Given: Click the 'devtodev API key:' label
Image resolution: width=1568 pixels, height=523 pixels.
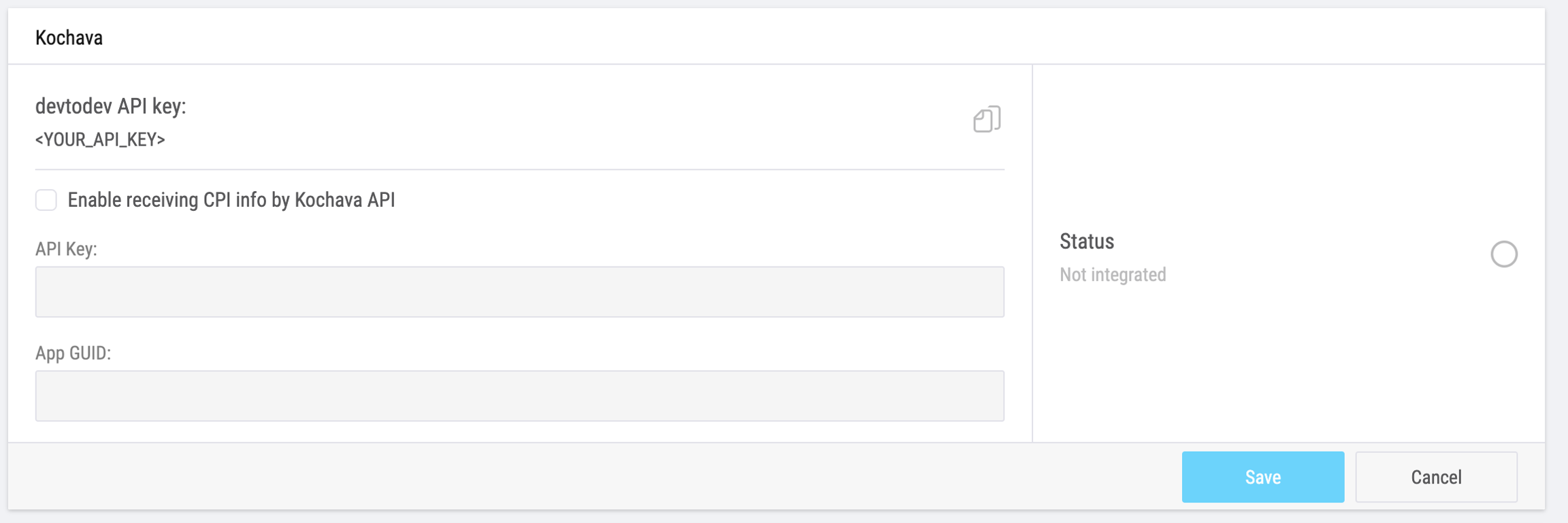Looking at the screenshot, I should [110, 106].
